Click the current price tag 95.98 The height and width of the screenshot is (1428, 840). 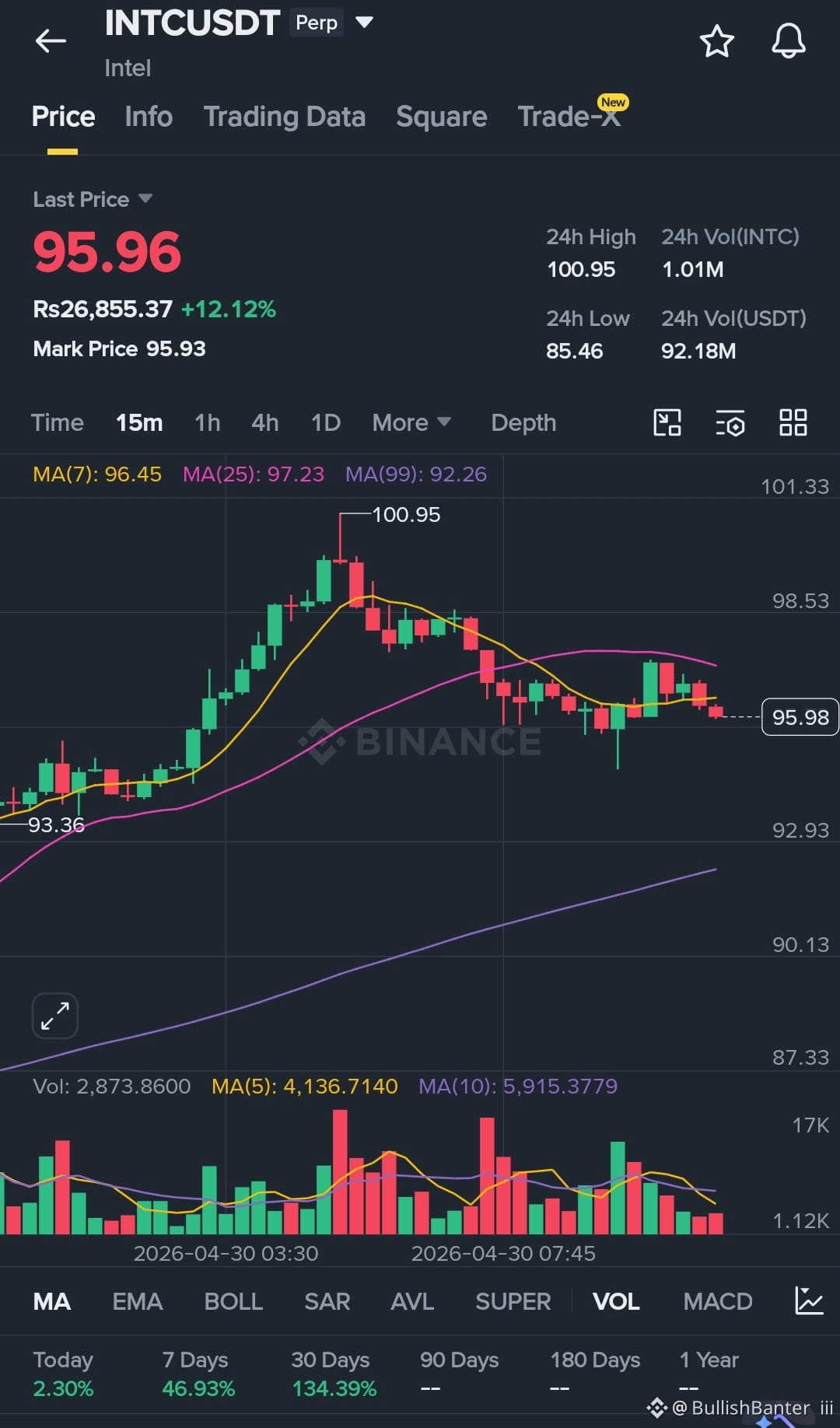(x=800, y=717)
